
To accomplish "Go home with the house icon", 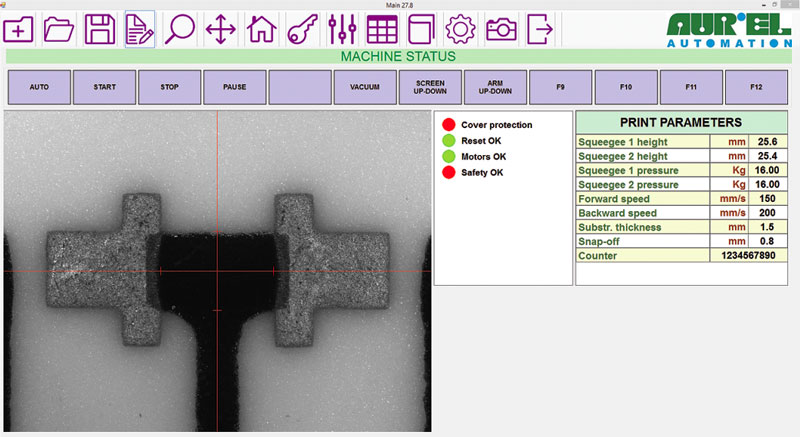I will pyautogui.click(x=261, y=29).
